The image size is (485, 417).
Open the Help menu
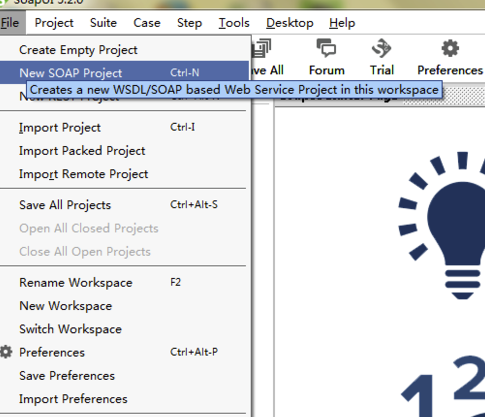coord(342,23)
